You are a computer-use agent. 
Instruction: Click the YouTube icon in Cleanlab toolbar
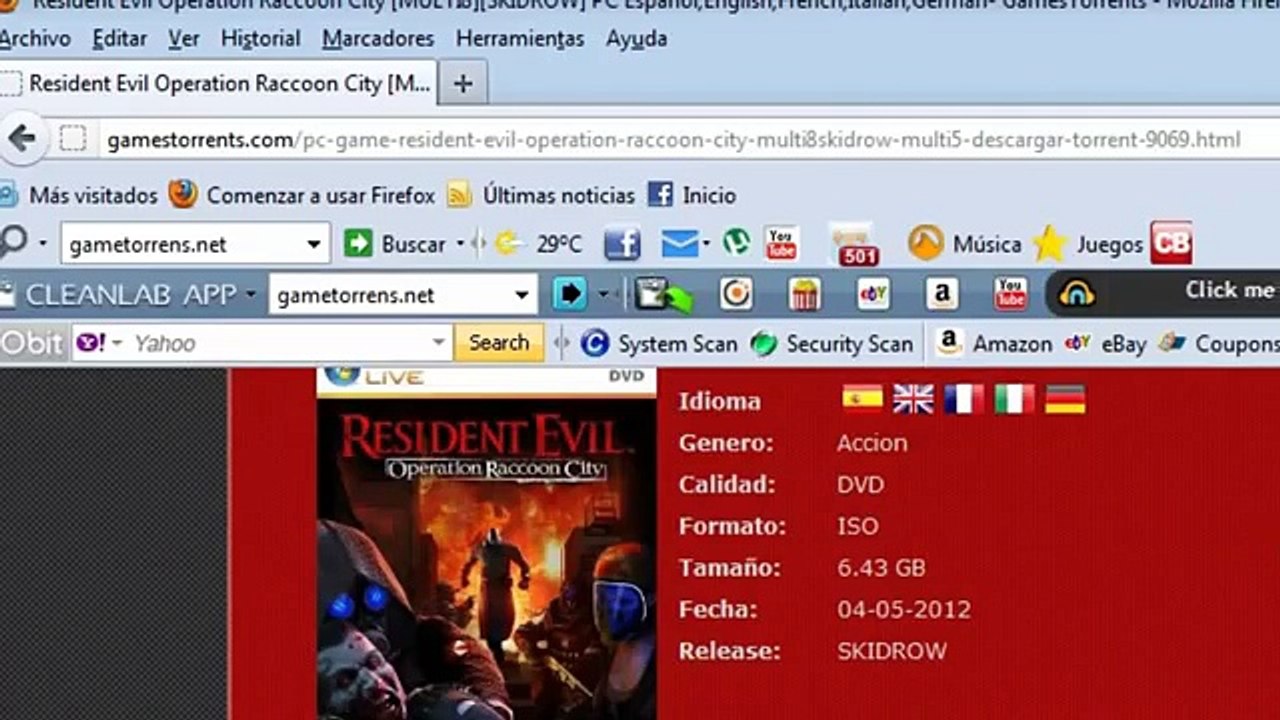coord(1010,294)
